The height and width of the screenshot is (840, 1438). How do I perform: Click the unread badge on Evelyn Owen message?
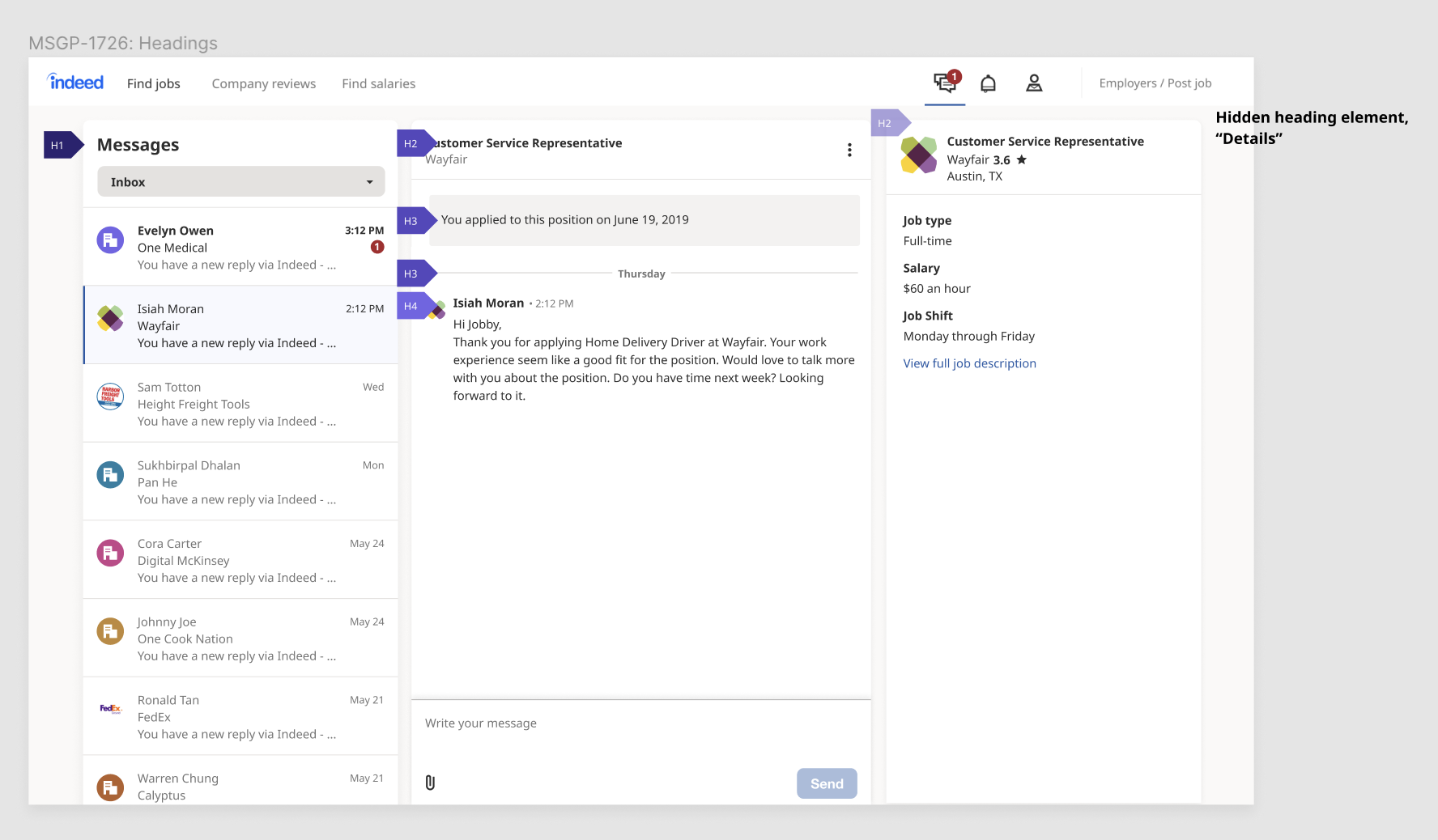(377, 247)
